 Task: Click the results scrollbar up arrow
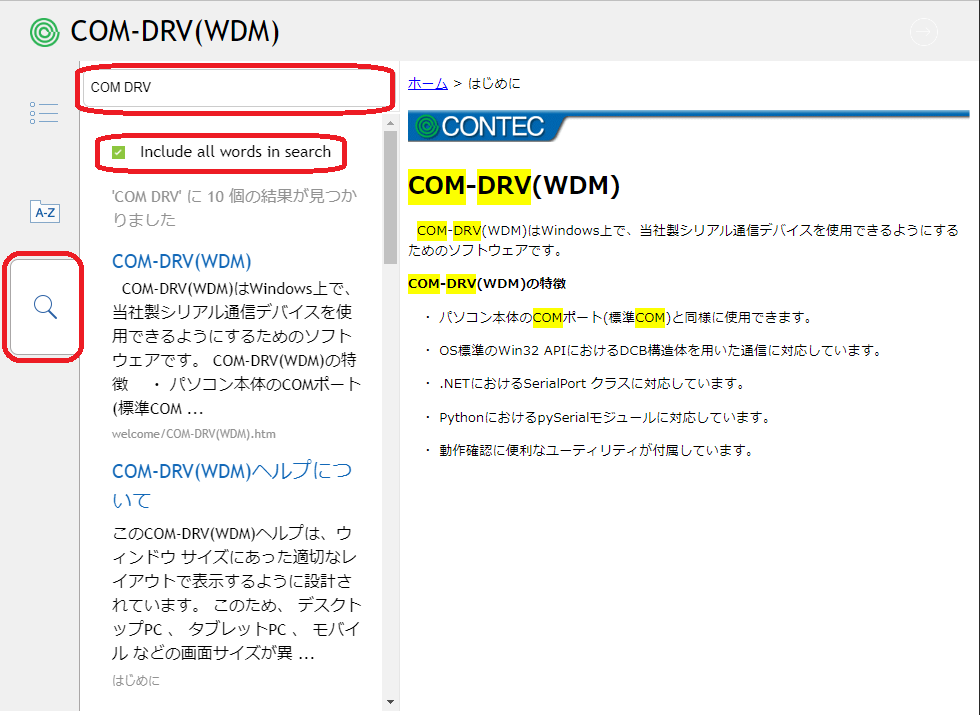click(391, 123)
